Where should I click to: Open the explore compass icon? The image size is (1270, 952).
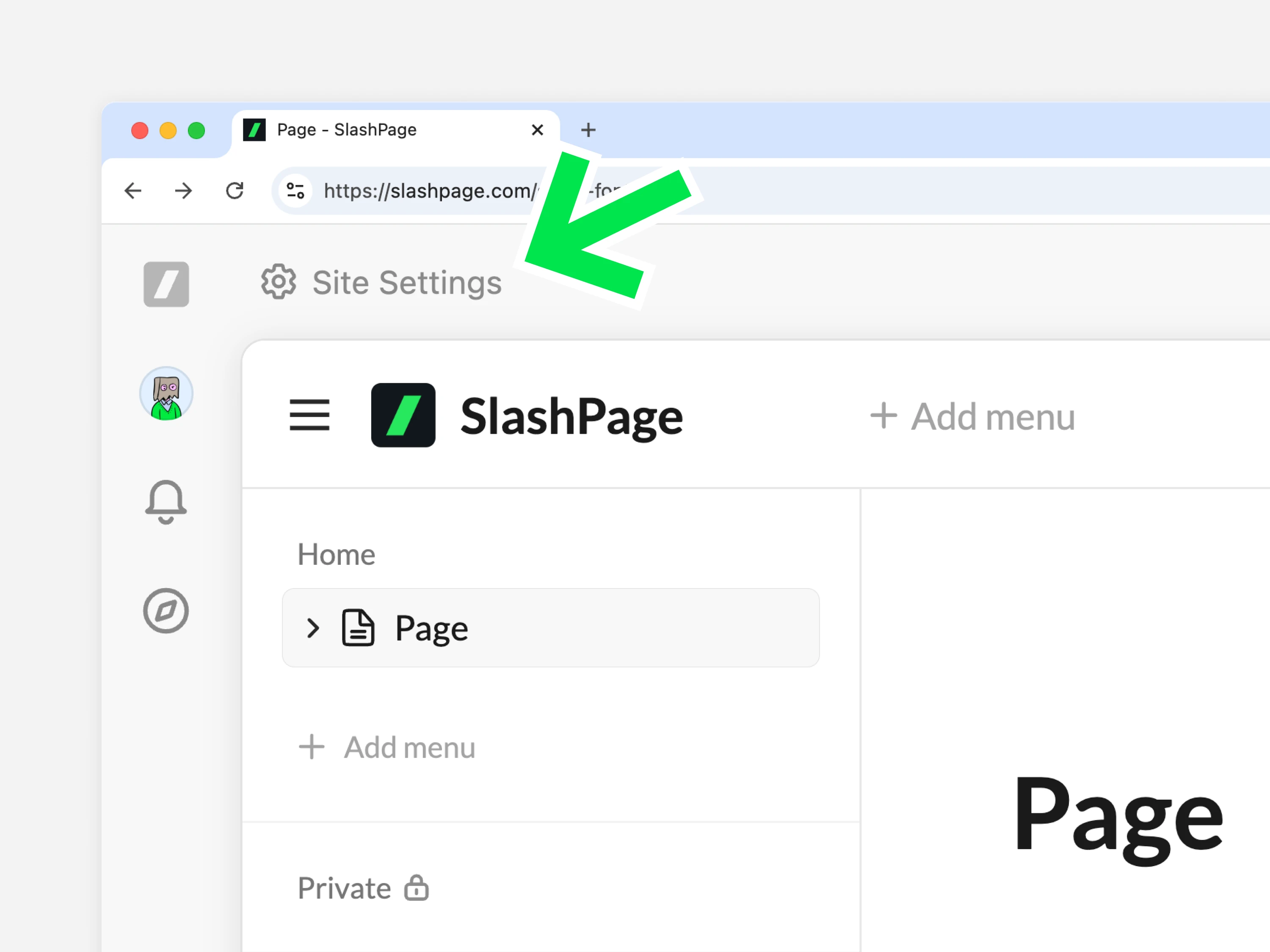[166, 611]
